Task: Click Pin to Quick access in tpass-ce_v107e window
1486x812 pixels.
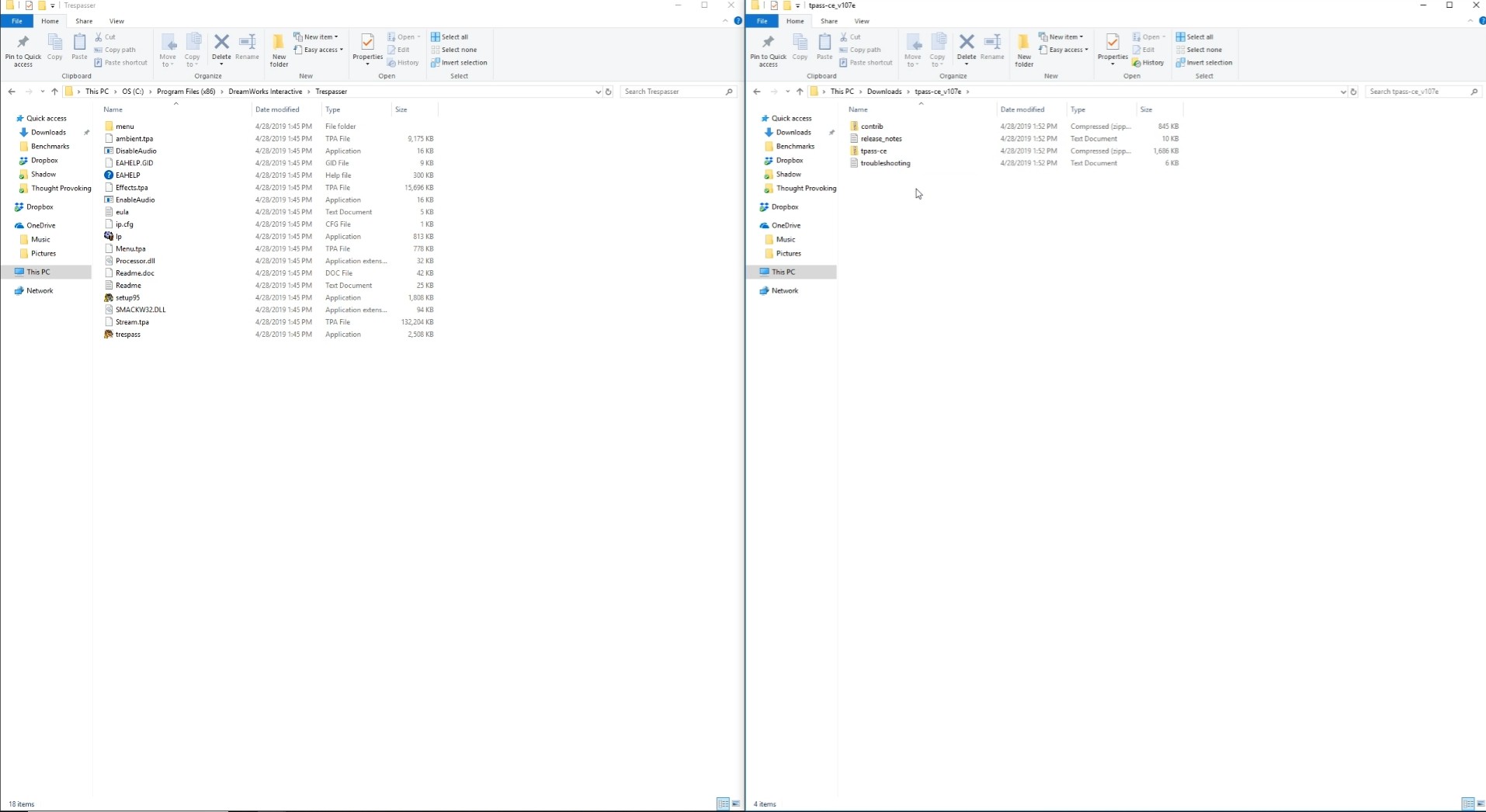Action: click(768, 48)
